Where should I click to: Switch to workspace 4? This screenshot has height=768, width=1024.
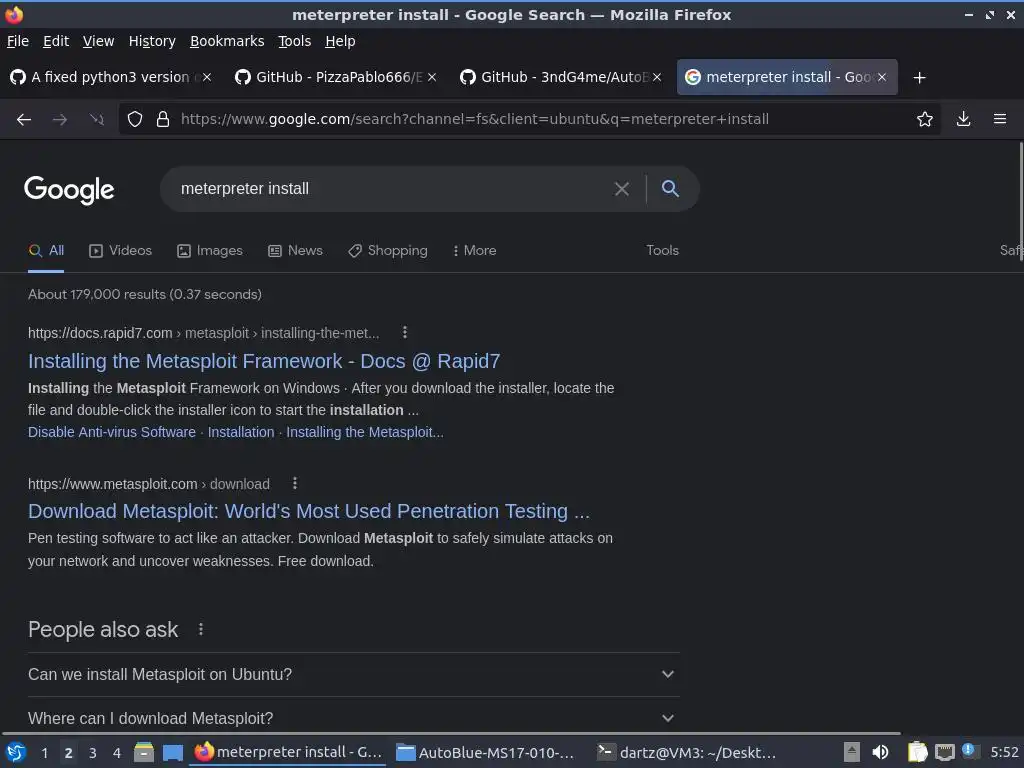tap(117, 753)
